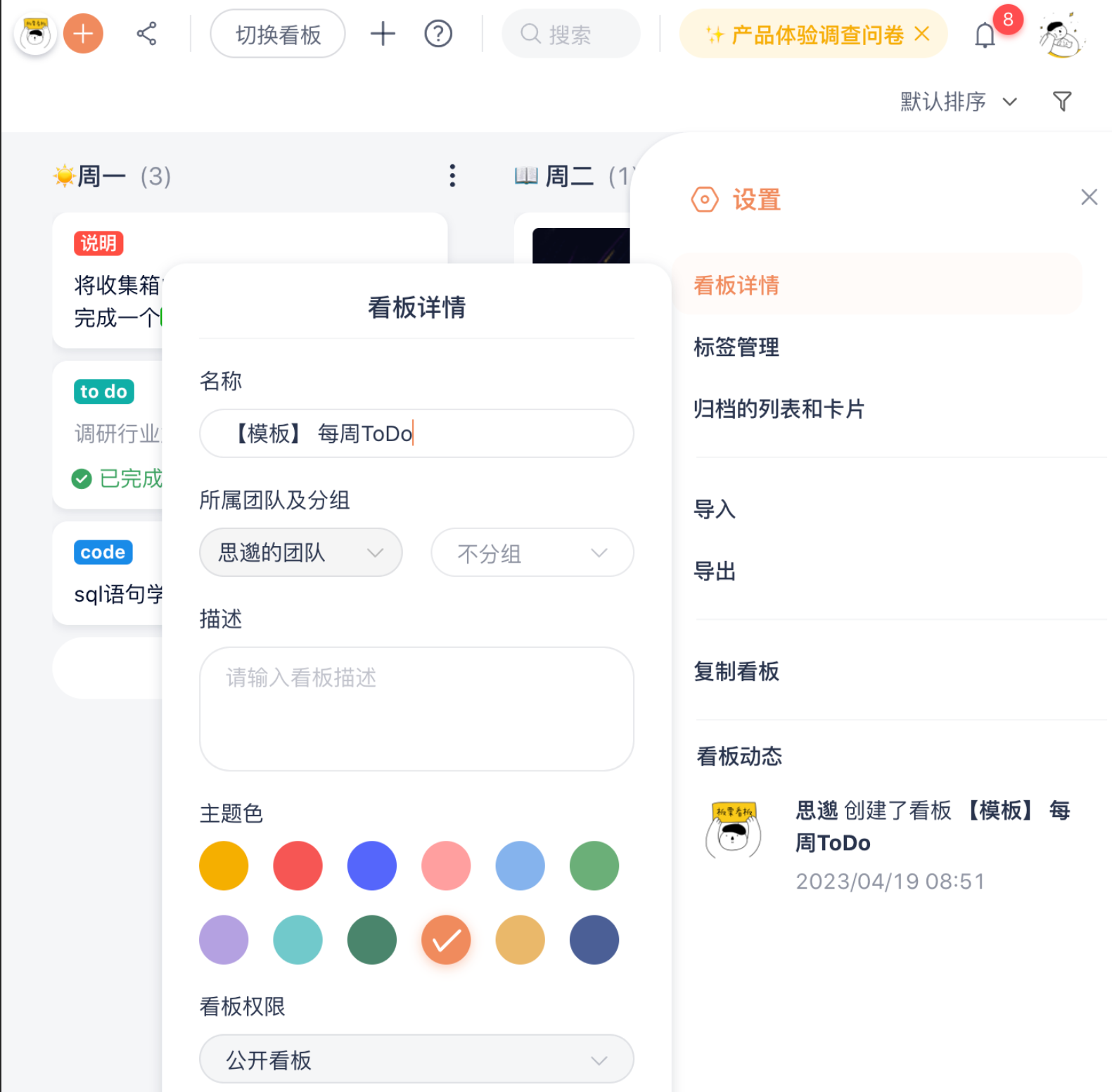This screenshot has width=1112, height=1092.
Task: Click 复制看板 to duplicate board
Action: coord(736,671)
